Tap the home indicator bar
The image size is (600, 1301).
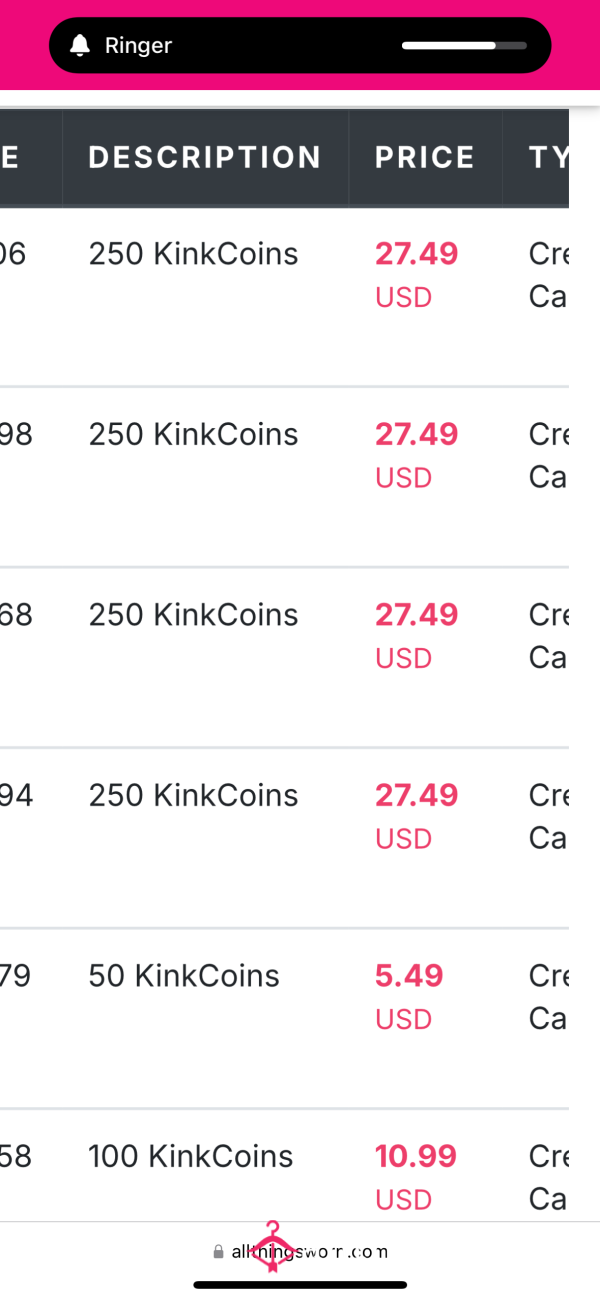click(300, 1284)
